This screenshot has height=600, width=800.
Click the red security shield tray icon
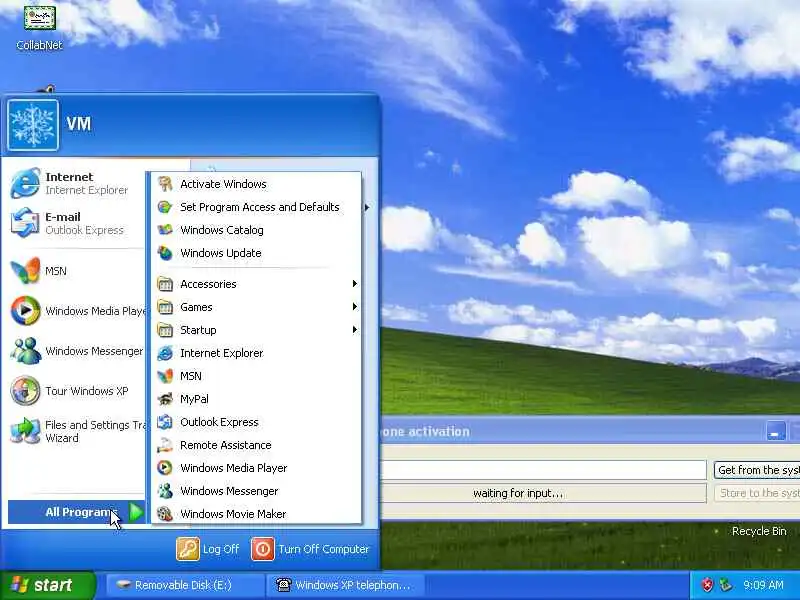point(707,585)
